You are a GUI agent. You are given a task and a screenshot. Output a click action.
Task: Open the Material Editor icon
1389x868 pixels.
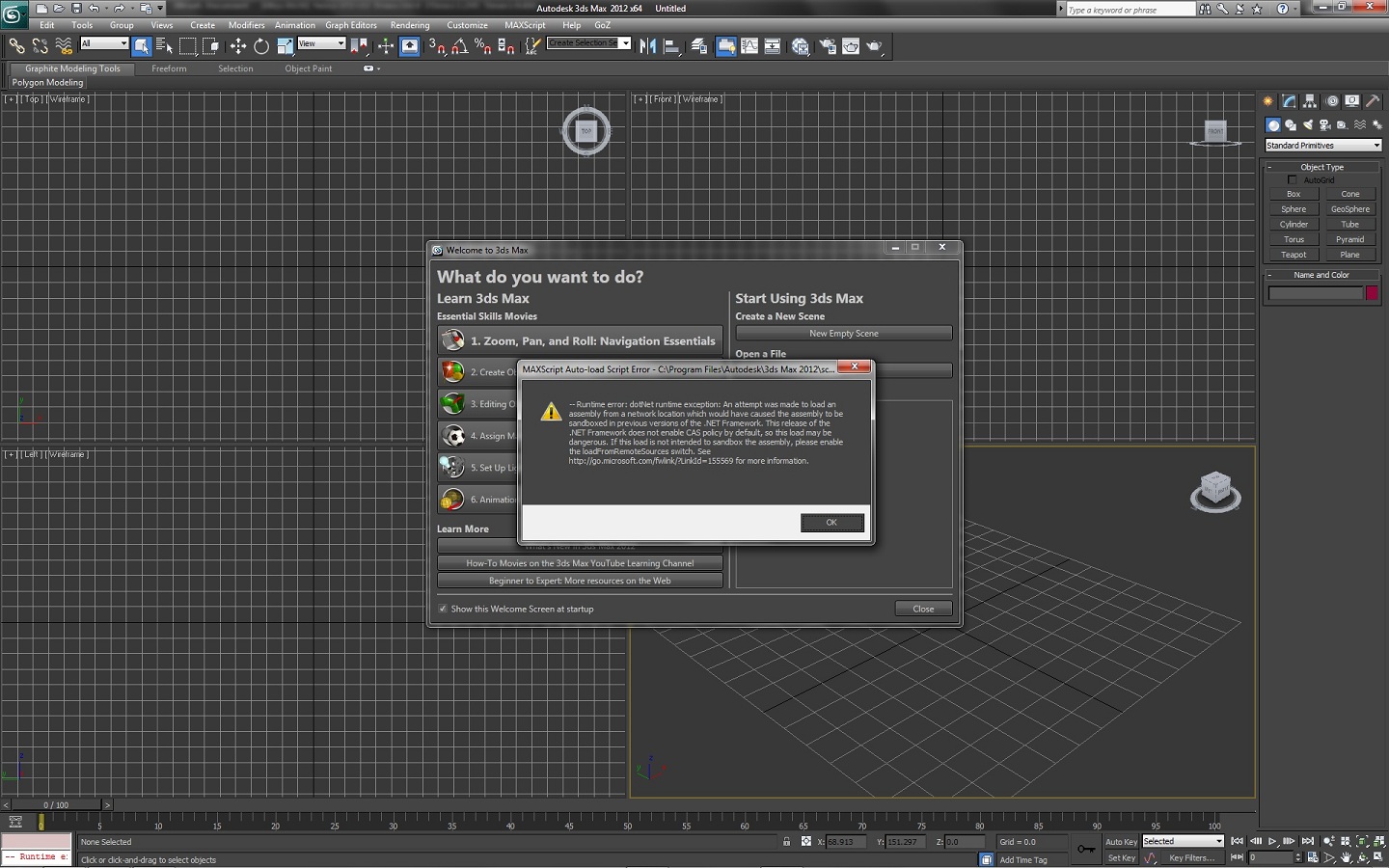[801, 45]
